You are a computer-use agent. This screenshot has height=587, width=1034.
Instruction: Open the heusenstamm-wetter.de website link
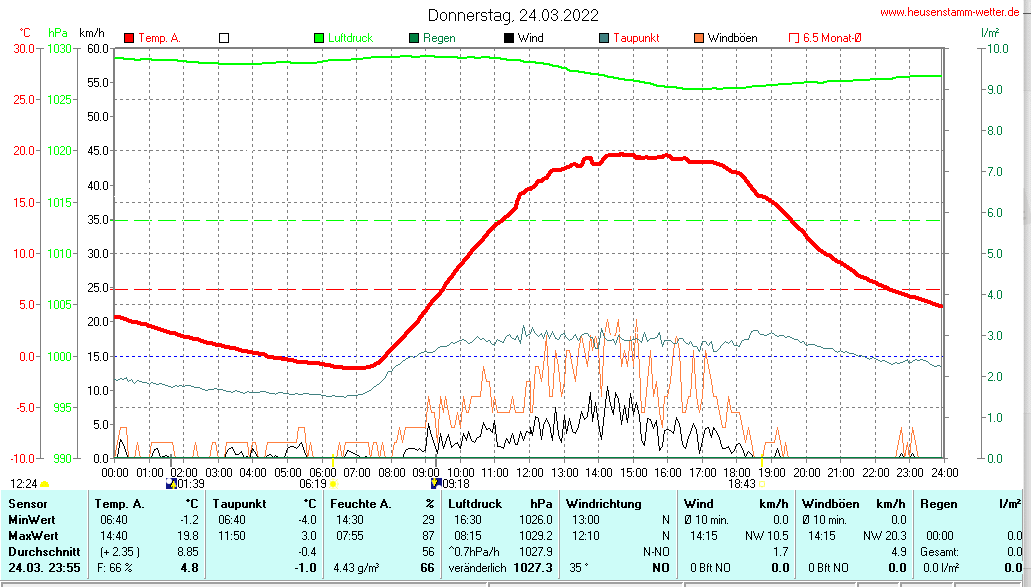[953, 13]
